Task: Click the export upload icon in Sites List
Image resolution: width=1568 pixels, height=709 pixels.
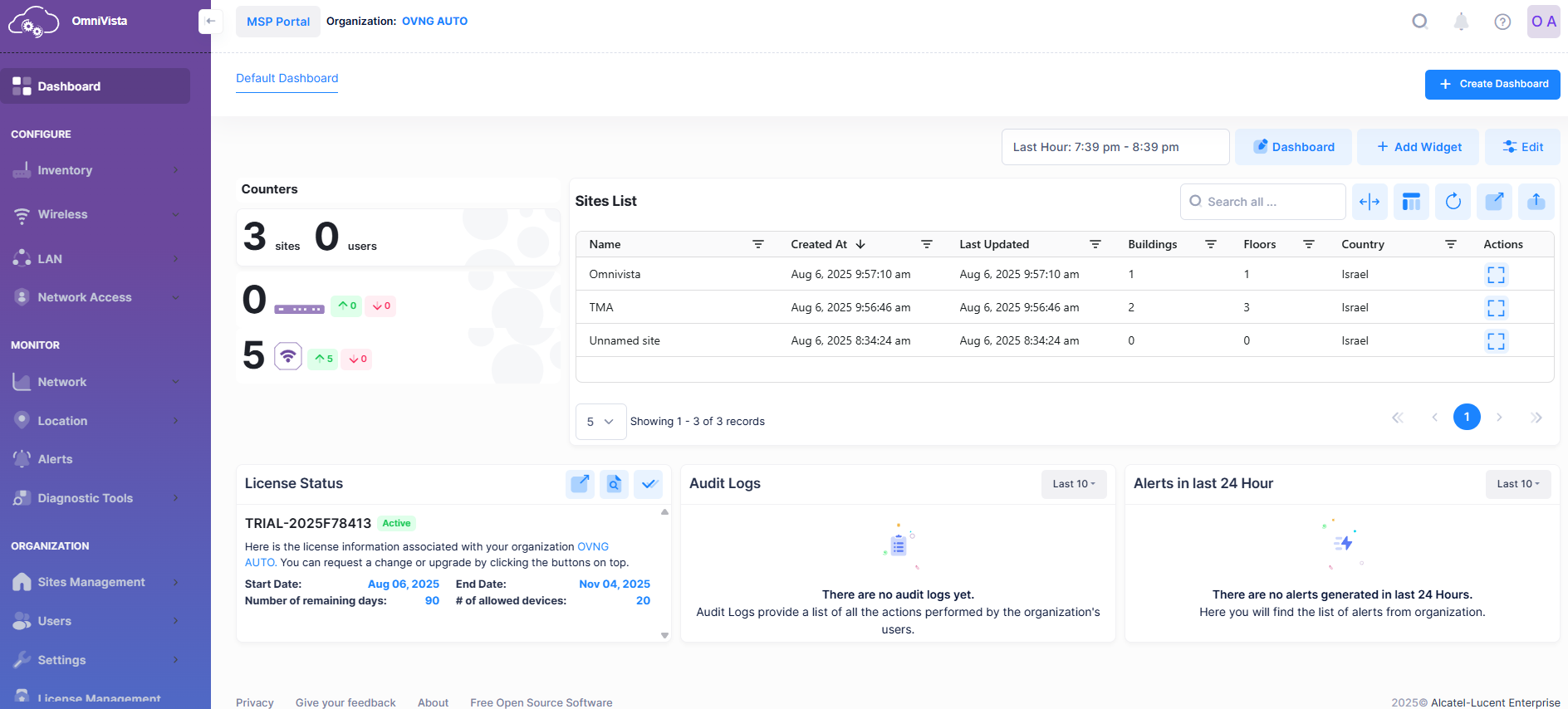Action: 1536,202
